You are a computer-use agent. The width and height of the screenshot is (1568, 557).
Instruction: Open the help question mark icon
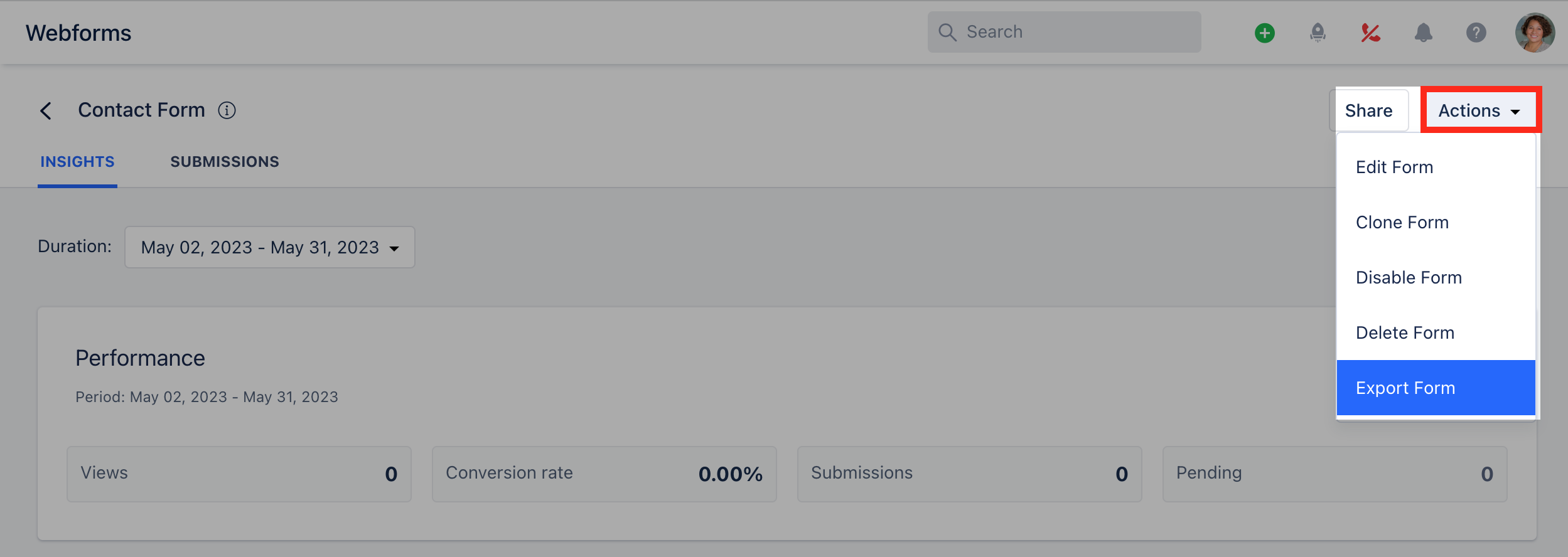tap(1476, 33)
